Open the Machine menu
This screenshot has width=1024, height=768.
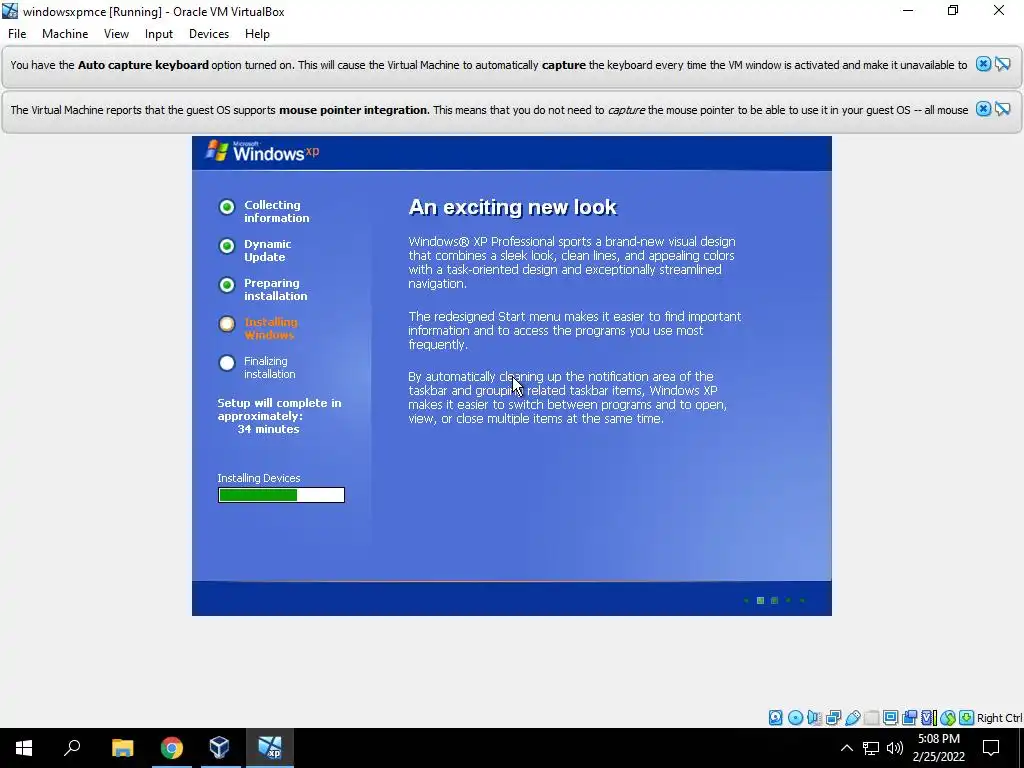[65, 34]
